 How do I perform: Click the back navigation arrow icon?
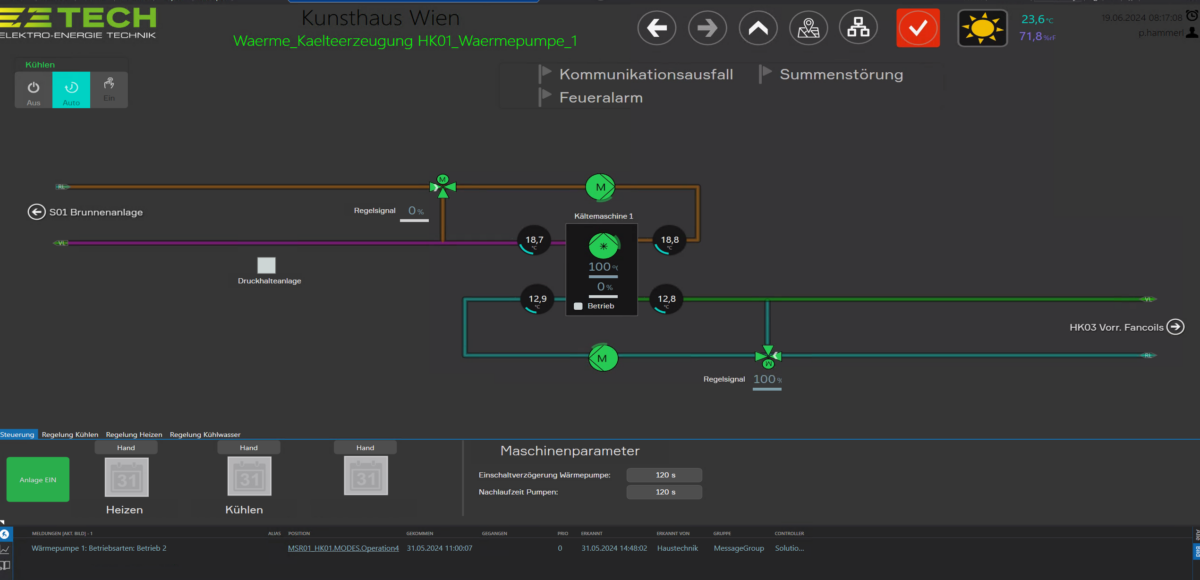[657, 28]
